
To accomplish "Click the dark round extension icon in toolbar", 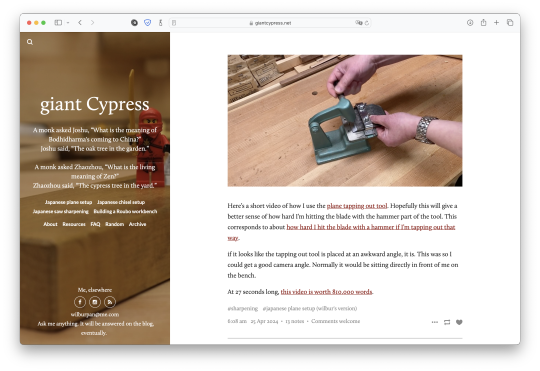I will (134, 23).
